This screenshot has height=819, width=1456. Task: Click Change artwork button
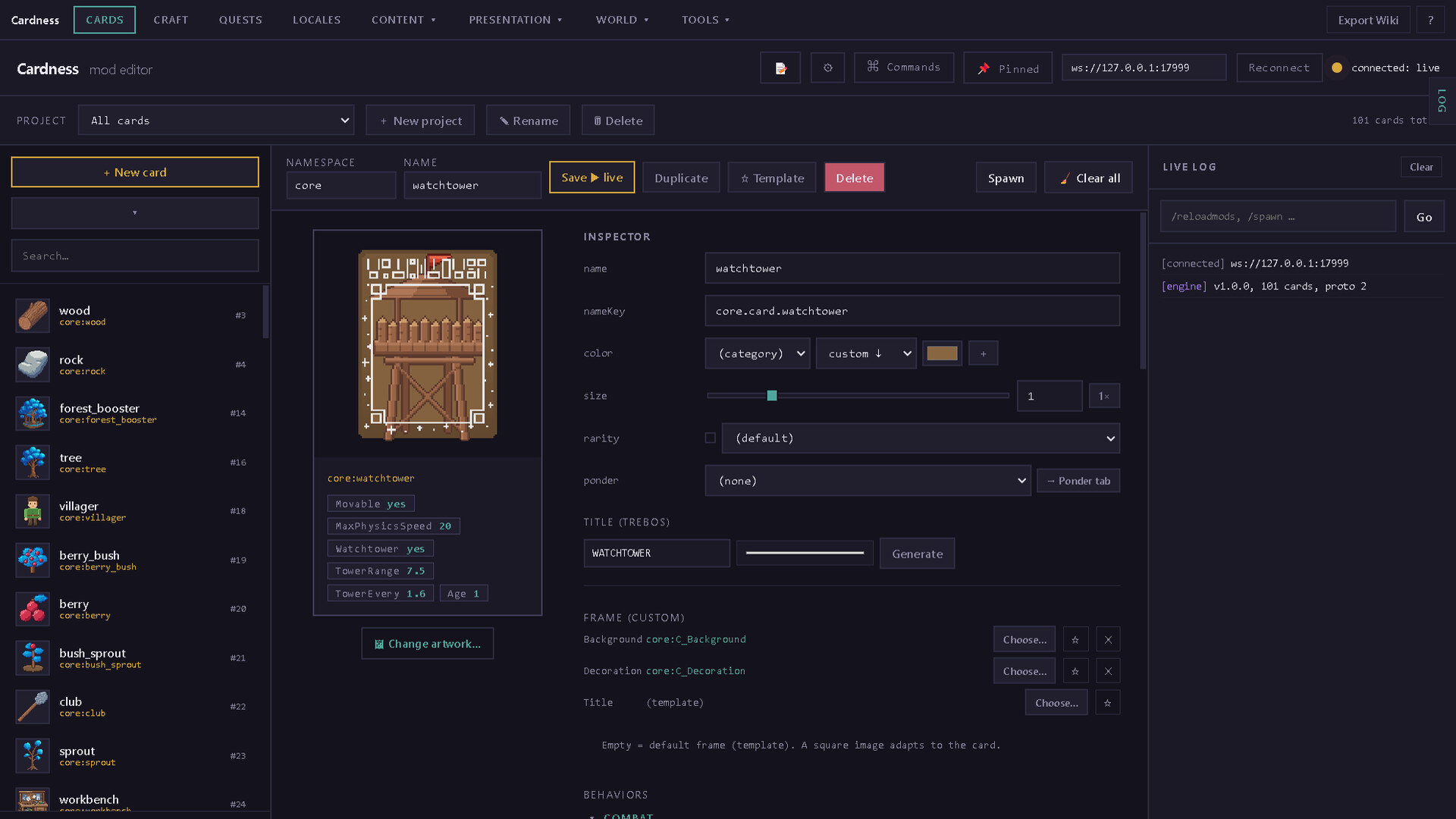point(428,644)
